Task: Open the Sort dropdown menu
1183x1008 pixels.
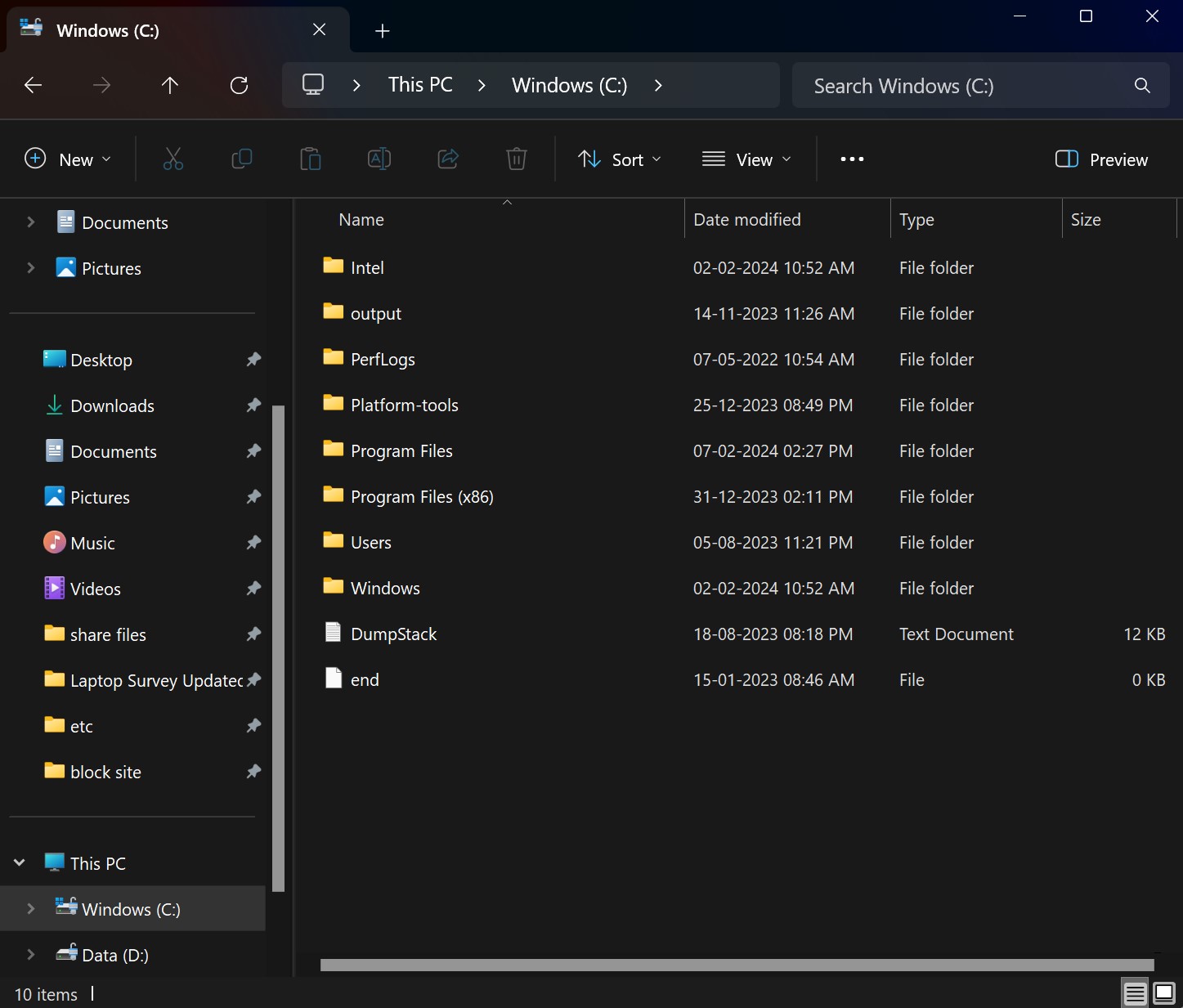Action: point(620,159)
